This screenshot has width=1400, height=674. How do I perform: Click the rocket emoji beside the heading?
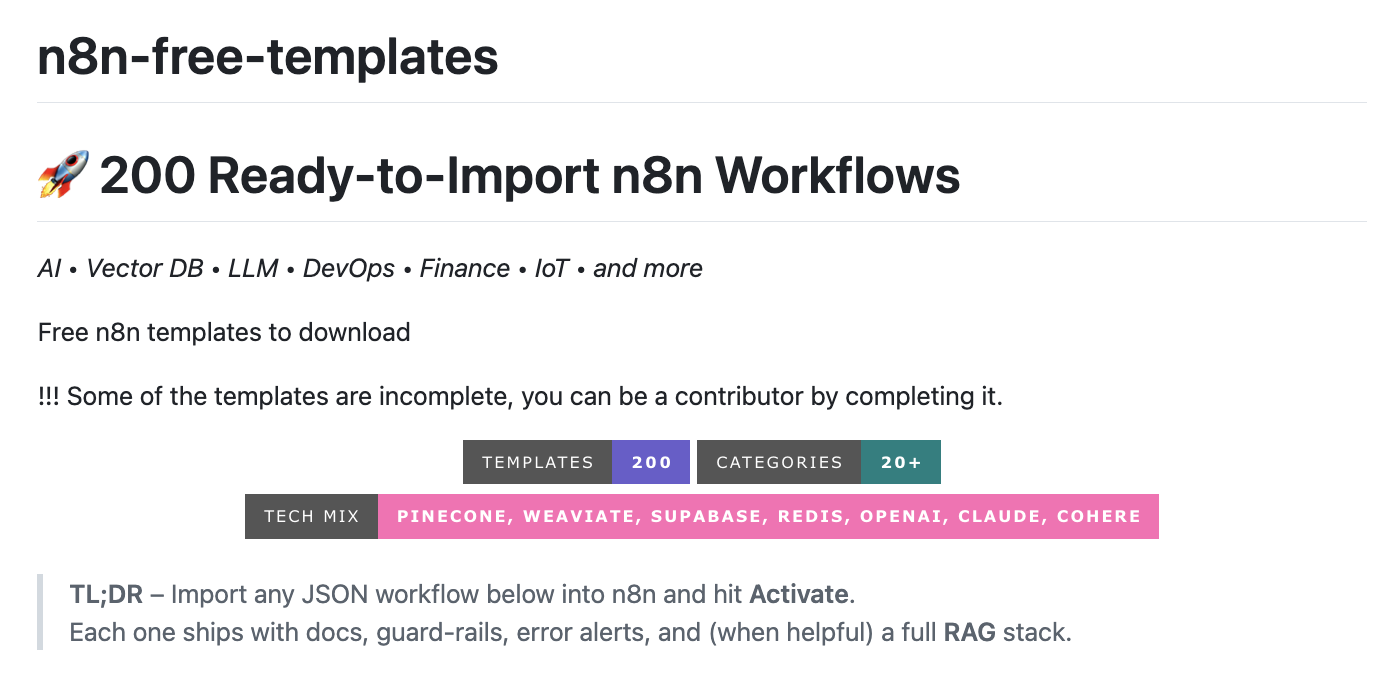pyautogui.click(x=63, y=175)
